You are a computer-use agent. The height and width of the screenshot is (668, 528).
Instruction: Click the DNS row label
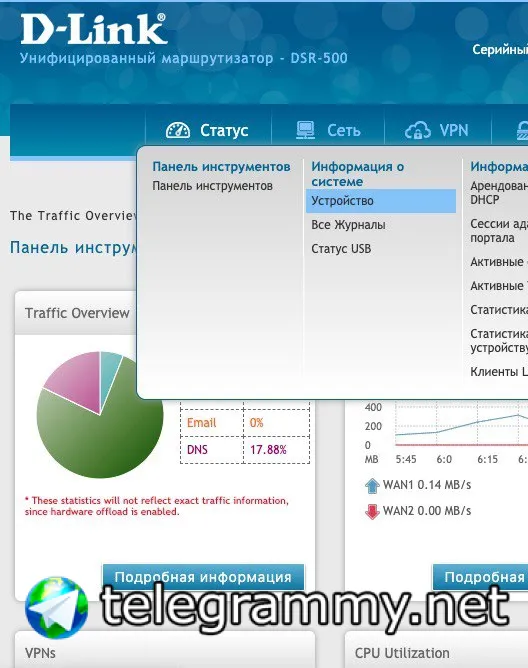tap(197, 449)
